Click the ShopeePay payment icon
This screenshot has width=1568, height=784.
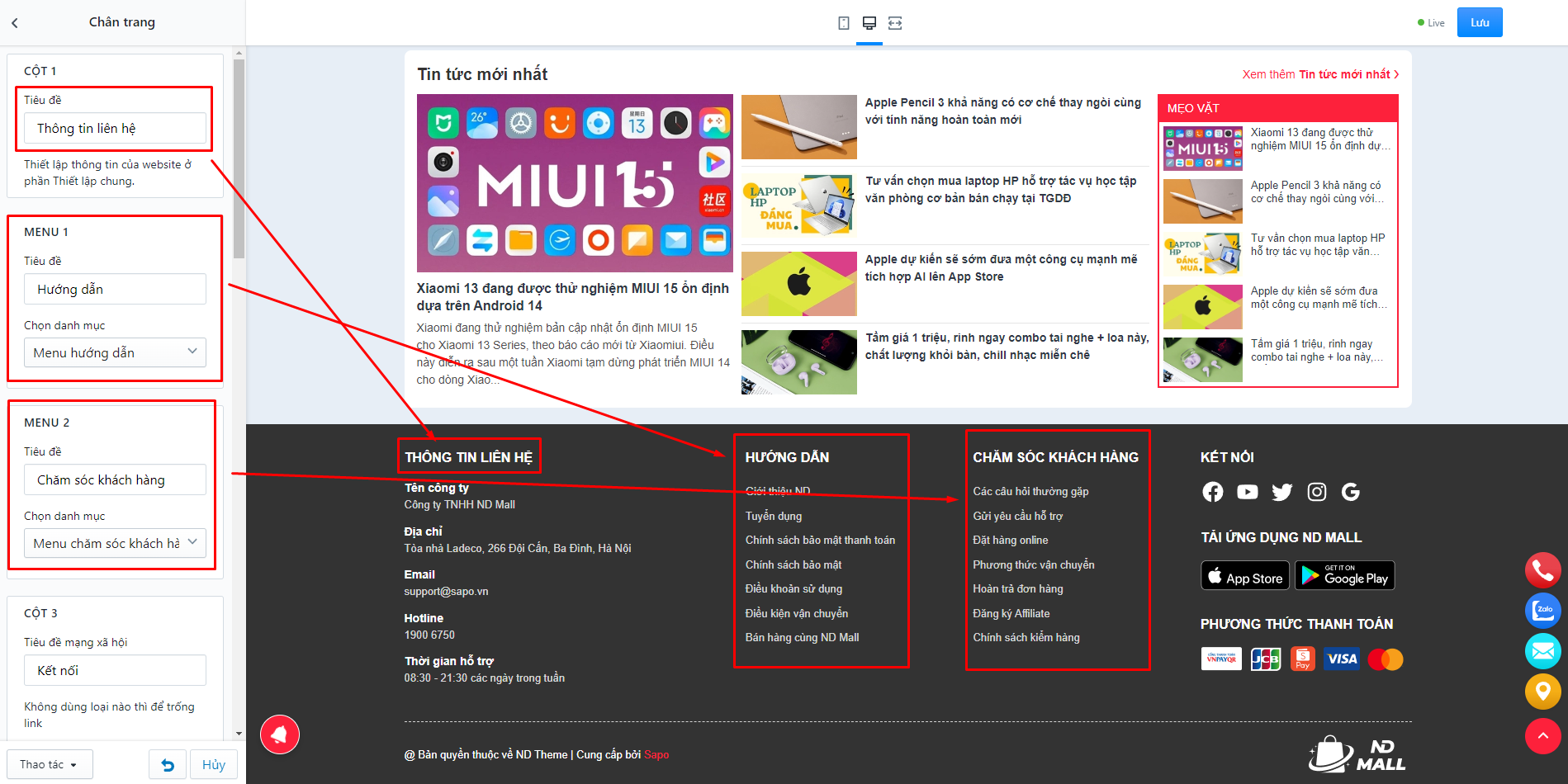click(x=1303, y=659)
